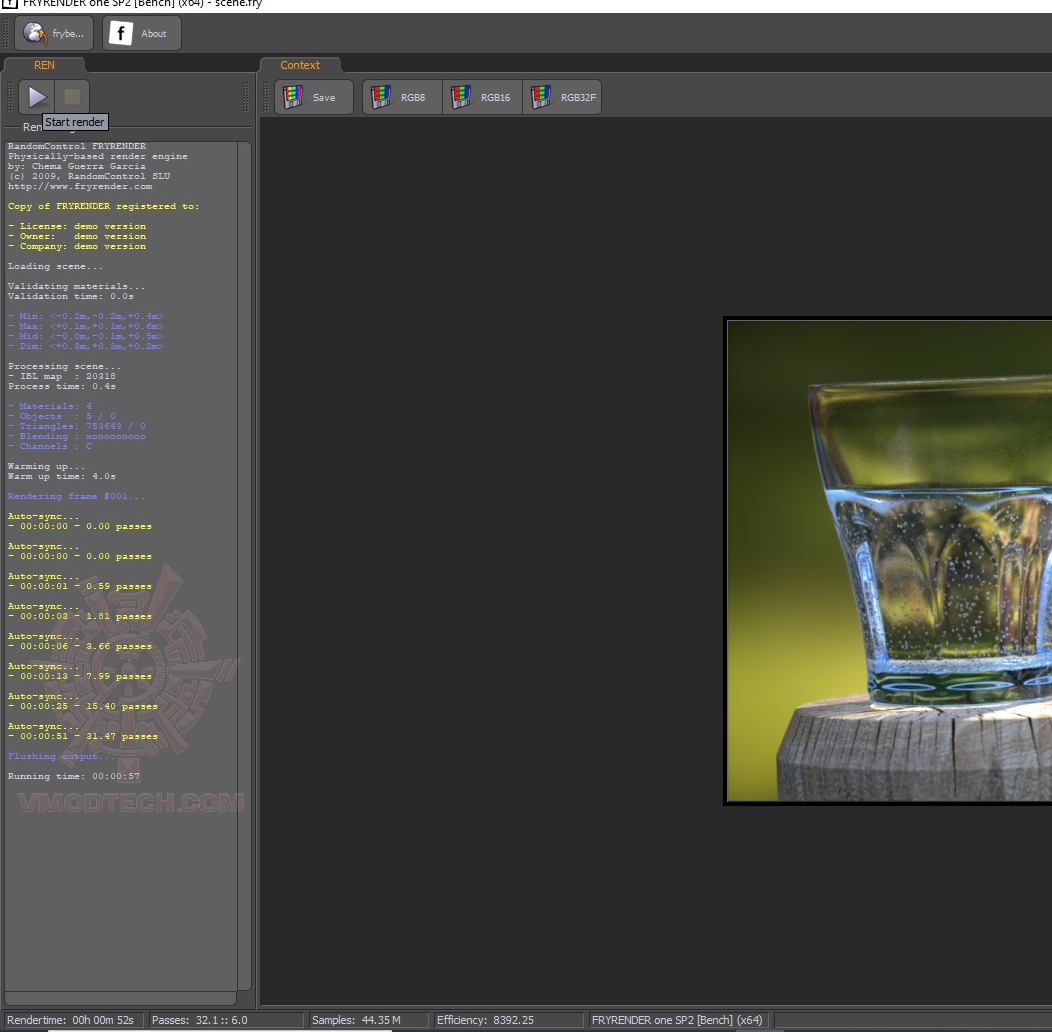Click the '00:00:51 - 31.47 passes' log entry

click(85, 737)
